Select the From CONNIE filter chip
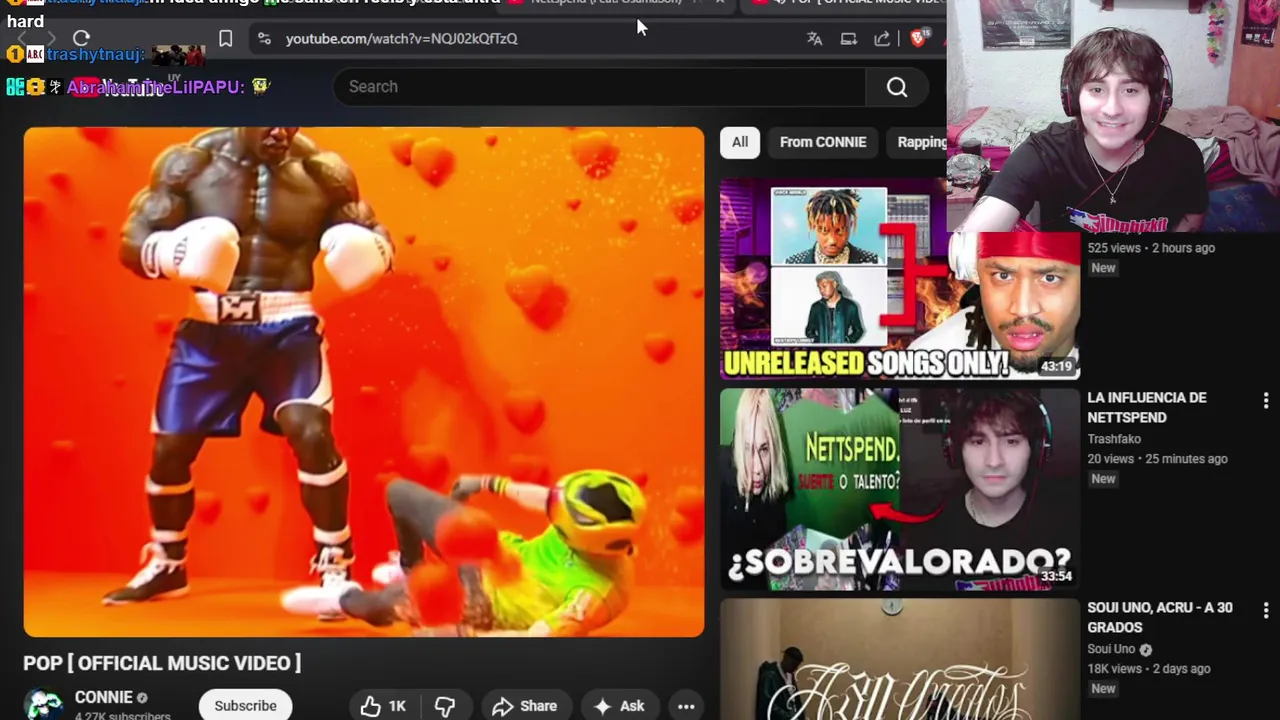The width and height of the screenshot is (1280, 720). (x=823, y=142)
